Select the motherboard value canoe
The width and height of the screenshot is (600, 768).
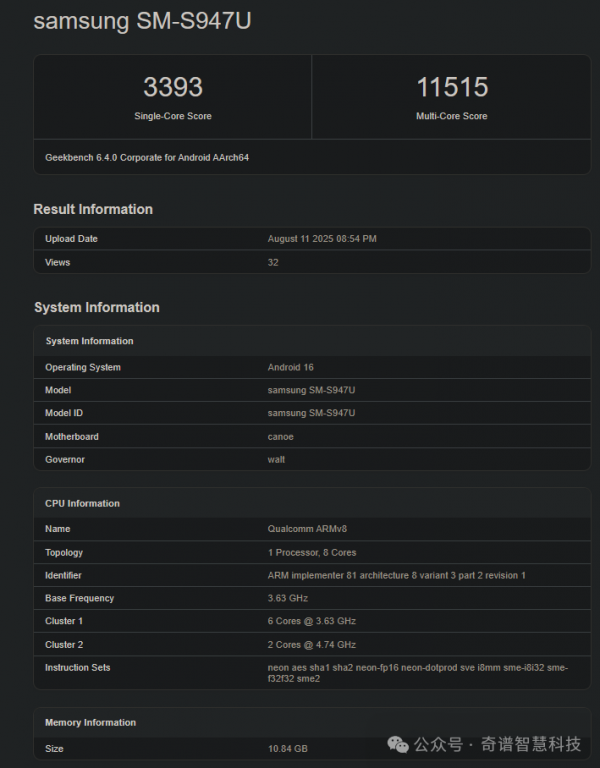click(x=281, y=437)
